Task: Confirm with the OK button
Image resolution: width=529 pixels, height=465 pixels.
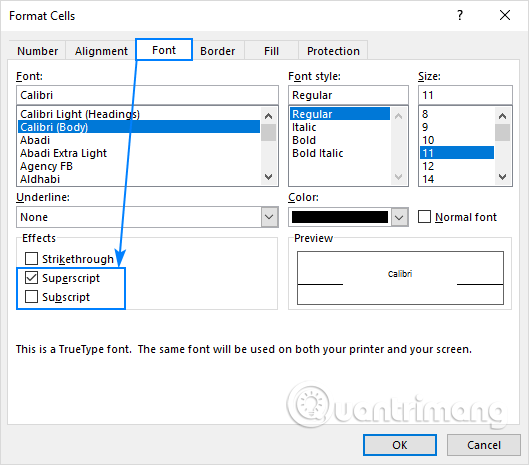Action: (400, 445)
